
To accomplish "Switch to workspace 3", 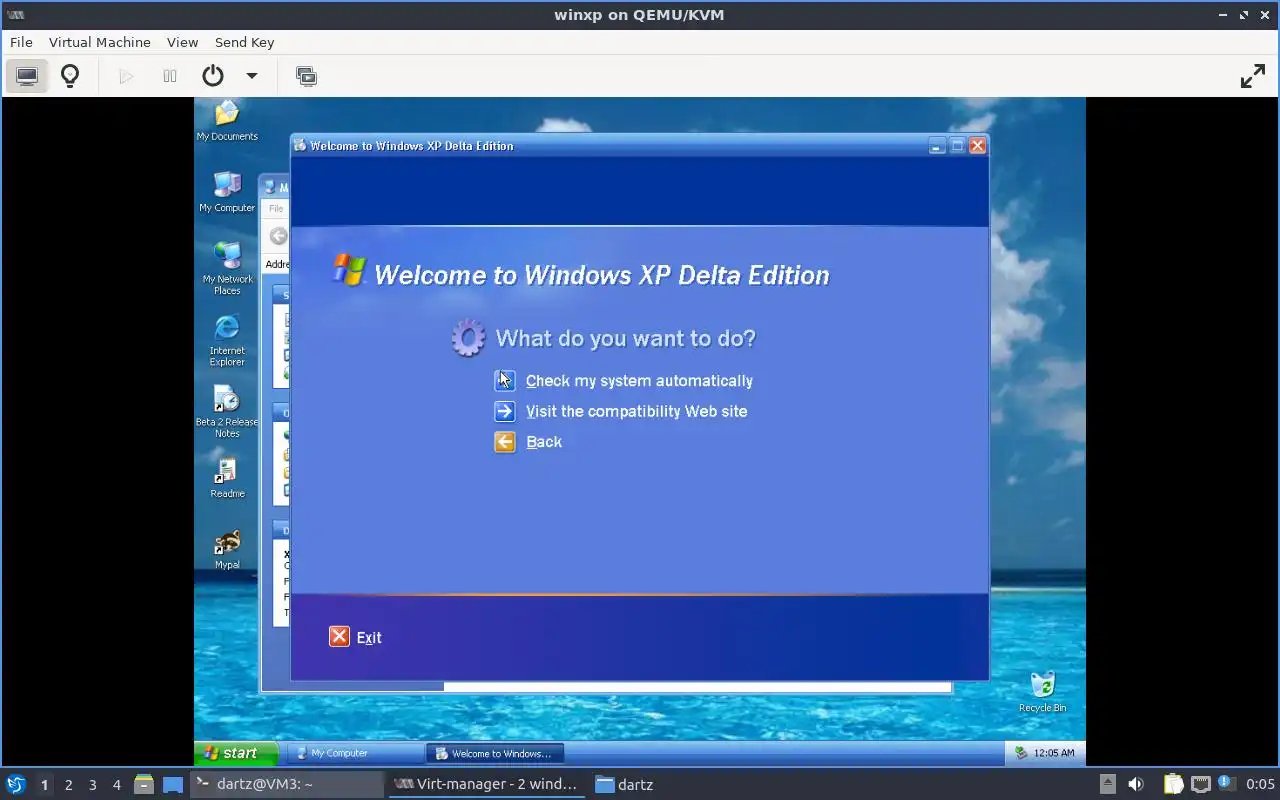I will pos(92,785).
